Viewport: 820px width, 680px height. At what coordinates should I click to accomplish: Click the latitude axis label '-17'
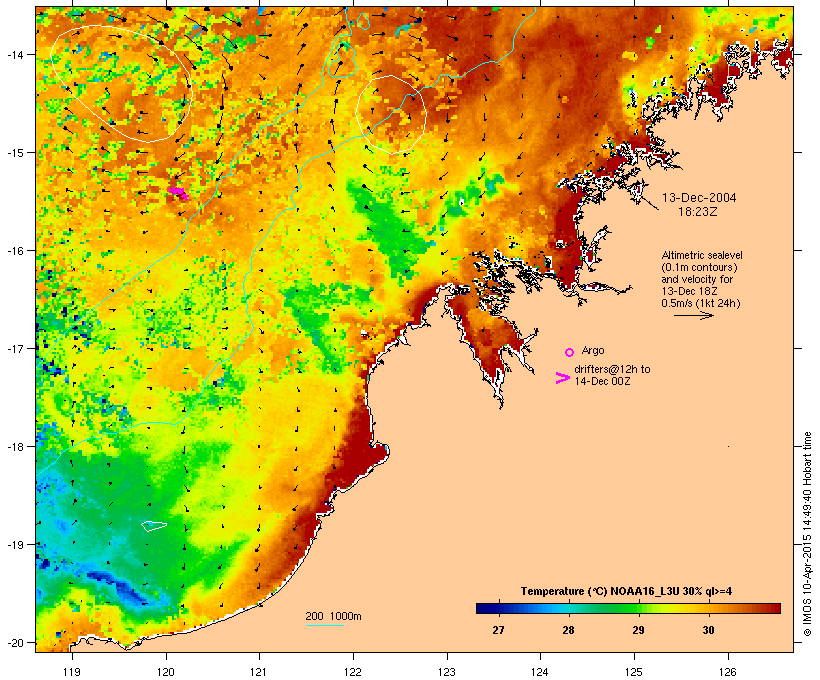(x=14, y=348)
